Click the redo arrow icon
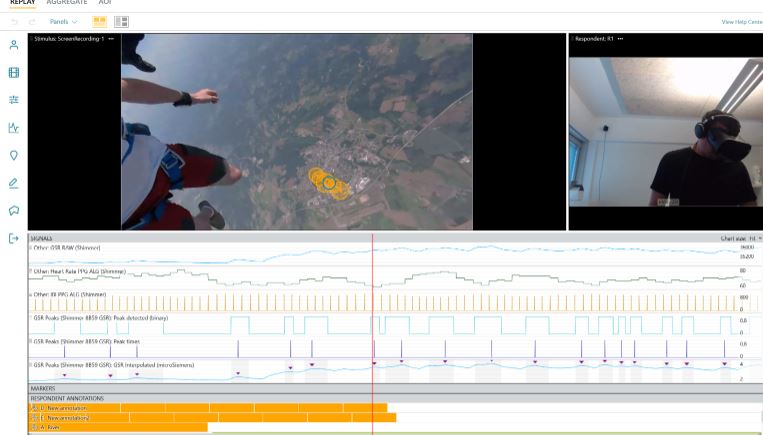Screen dimensions: 763x435 click(32, 22)
